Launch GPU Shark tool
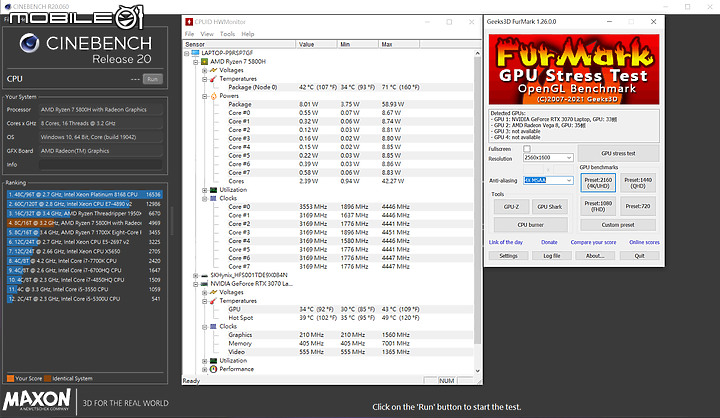This screenshot has height=418, width=720. pos(550,207)
